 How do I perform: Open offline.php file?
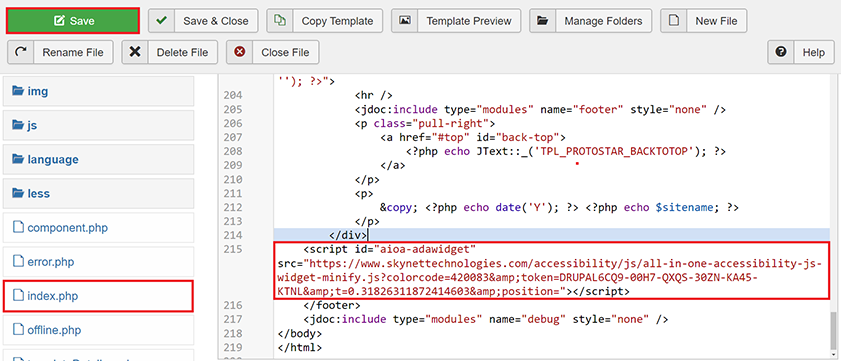pyautogui.click(x=98, y=329)
